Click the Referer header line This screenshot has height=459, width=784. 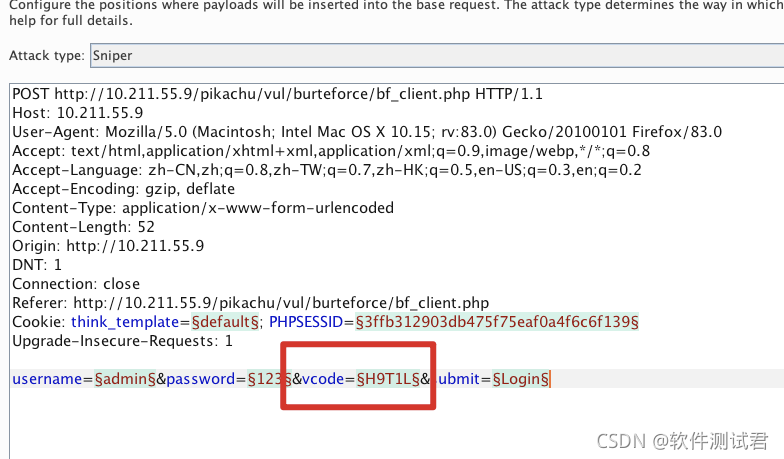tap(250, 303)
